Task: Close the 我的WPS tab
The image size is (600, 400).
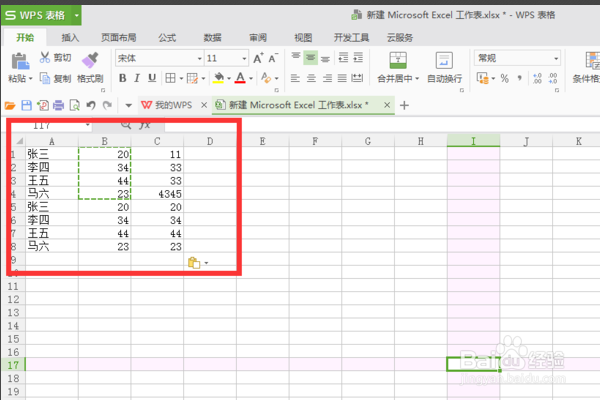Action: [x=204, y=105]
